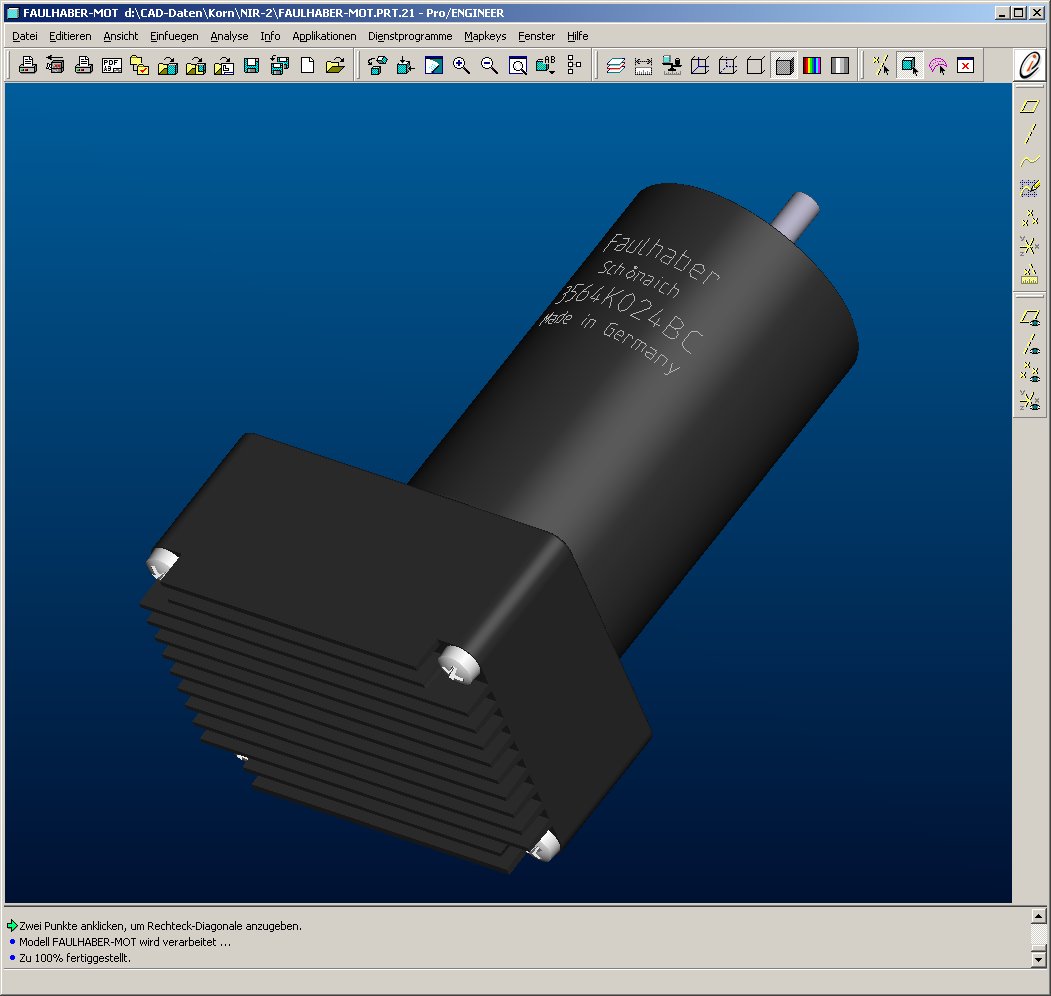Image resolution: width=1051 pixels, height=996 pixels.
Task: Click the first printer icon in toolbar
Action: (x=27, y=65)
